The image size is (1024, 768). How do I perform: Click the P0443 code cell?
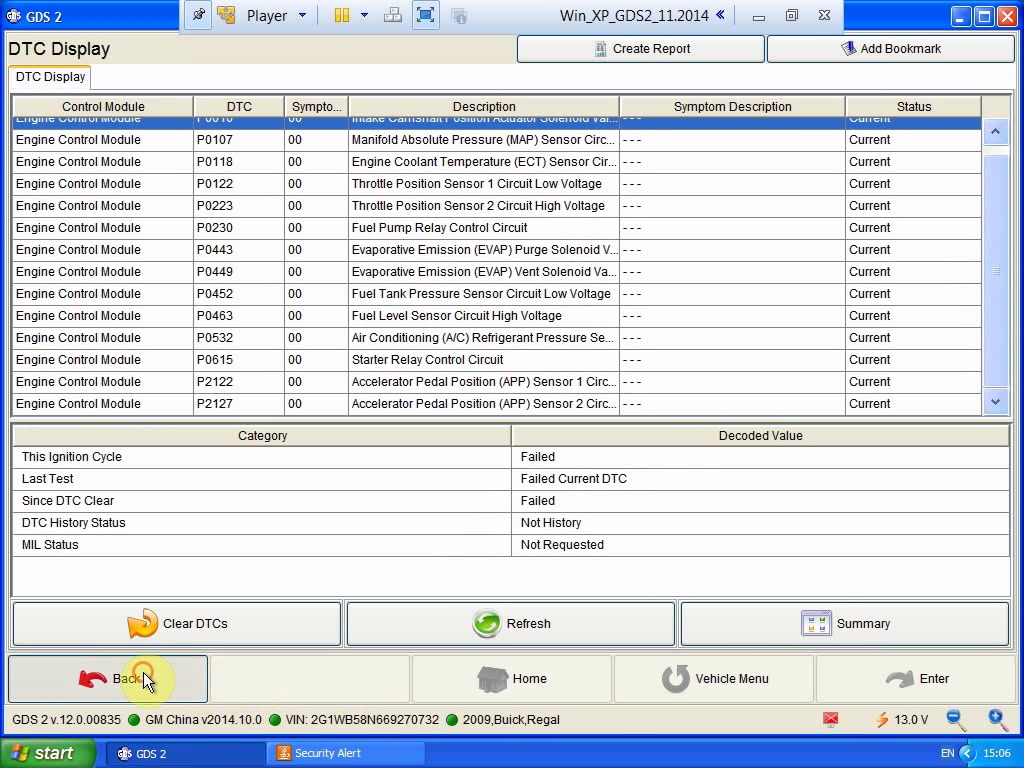[x=239, y=250]
